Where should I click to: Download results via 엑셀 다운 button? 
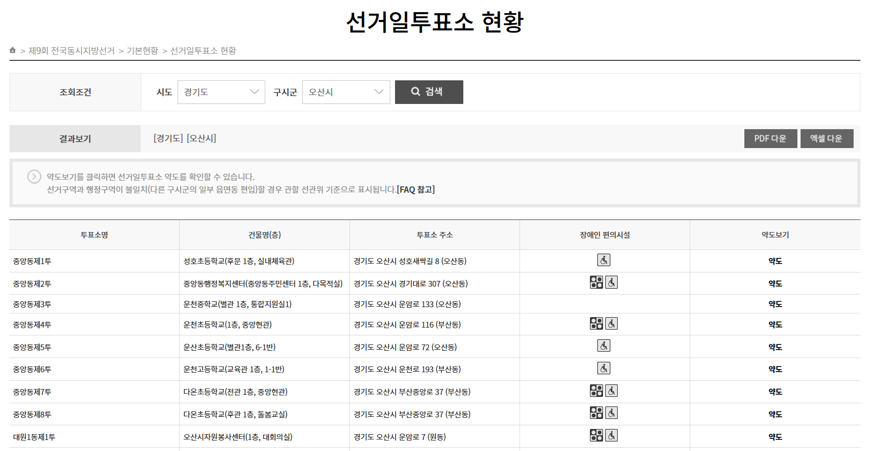(827, 138)
